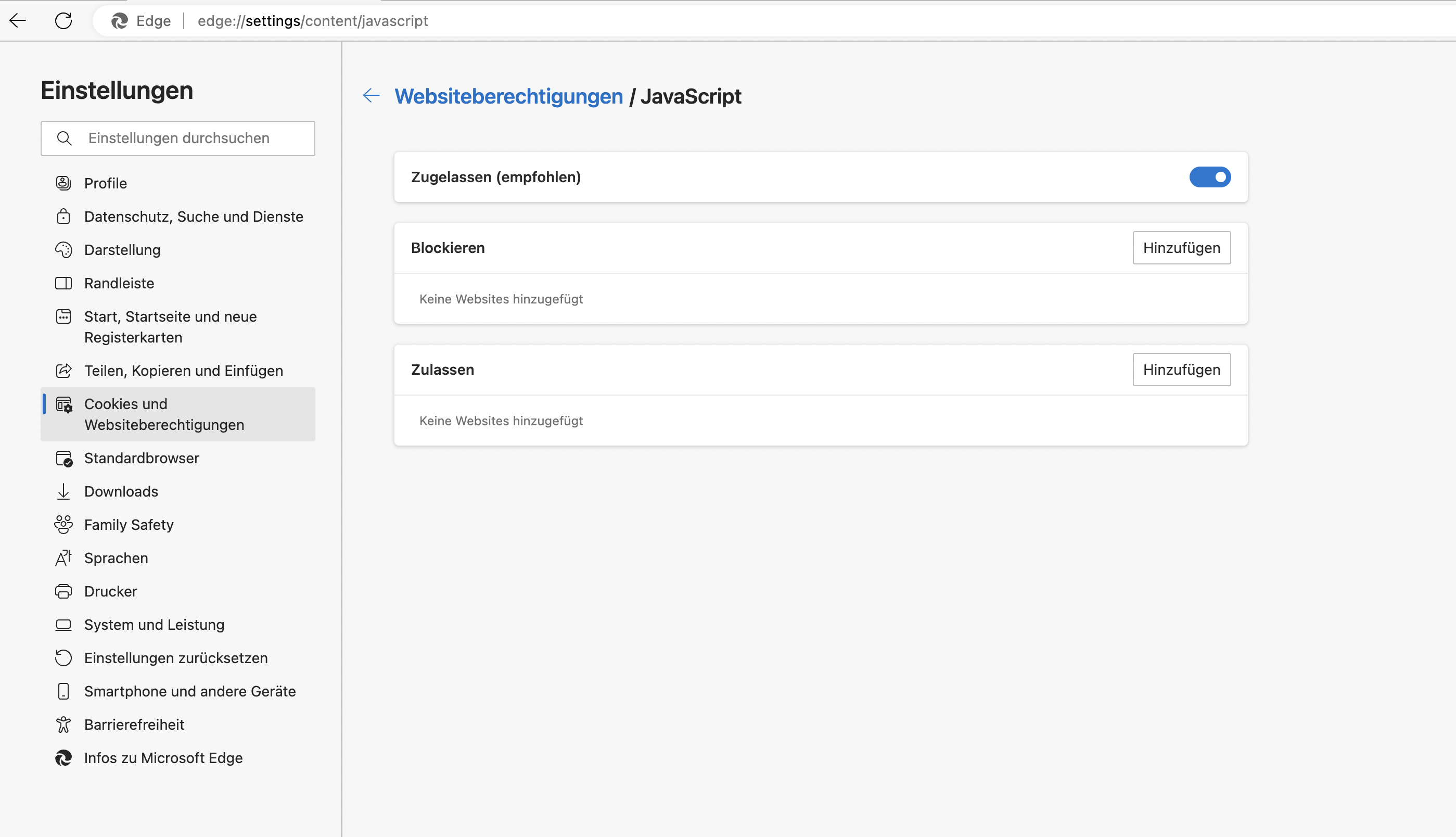Screen dimensions: 1456x837
Task: Open Infos zu Microsoft Edge
Action: click(177, 758)
